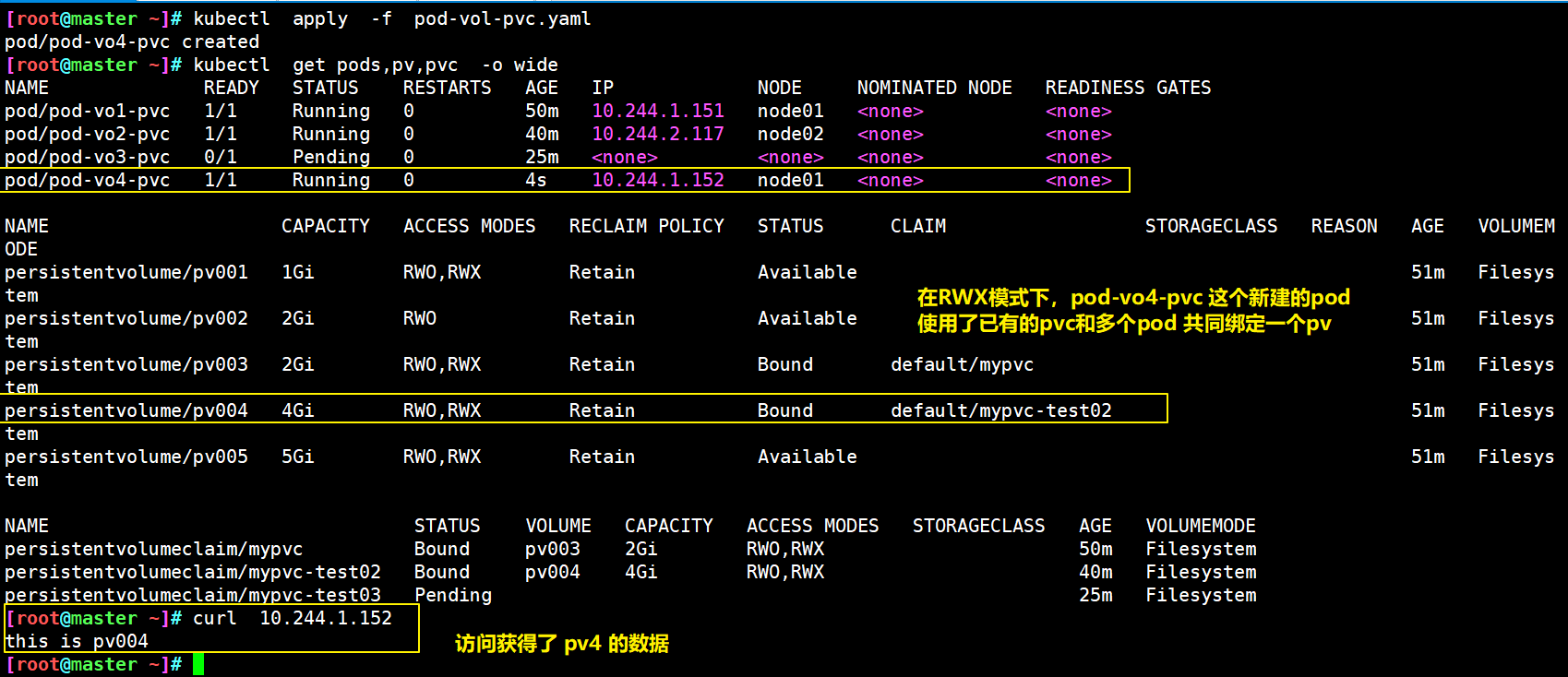The width and height of the screenshot is (1568, 677).
Task: Click the default/mypvc claim of pv003
Action: pos(963,364)
